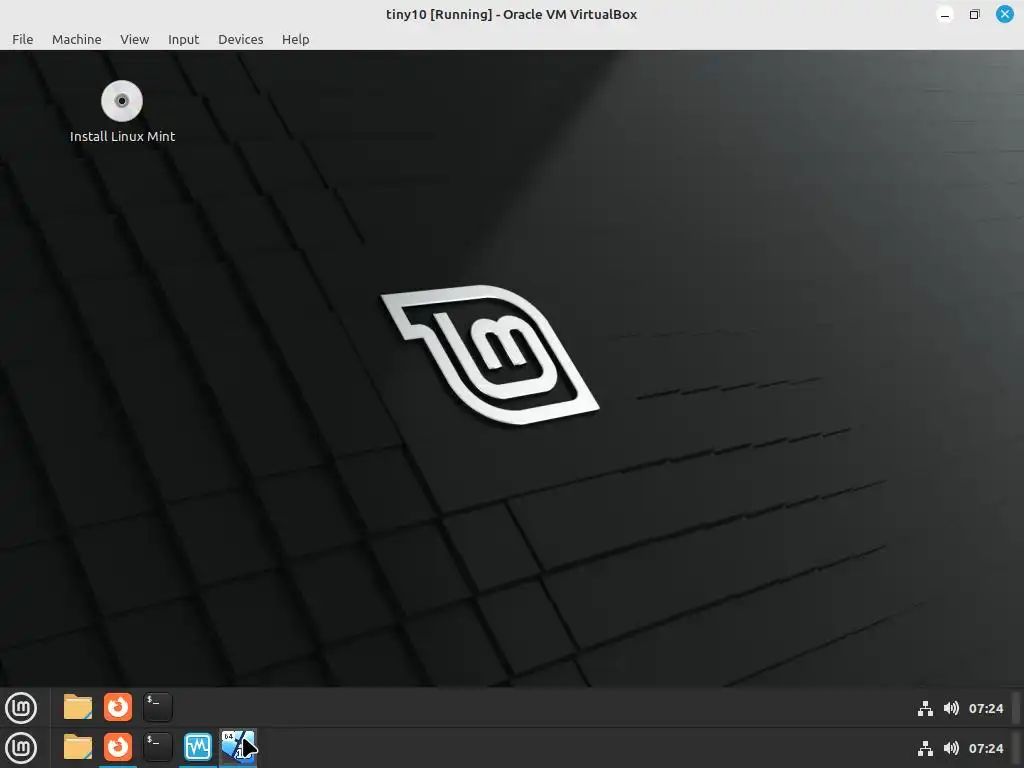Click the host panel volume icon
The width and height of the screenshot is (1024, 768).
point(951,748)
